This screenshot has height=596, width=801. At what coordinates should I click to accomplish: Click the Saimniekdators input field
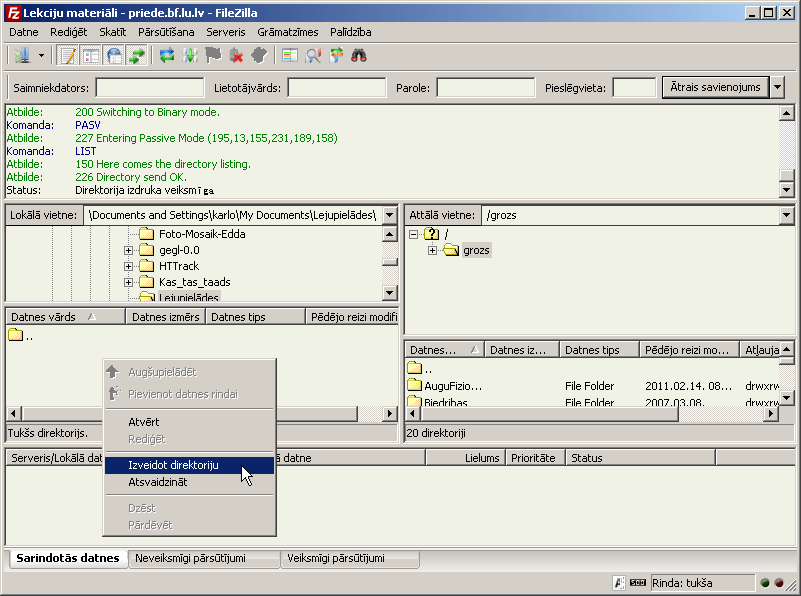click(150, 88)
